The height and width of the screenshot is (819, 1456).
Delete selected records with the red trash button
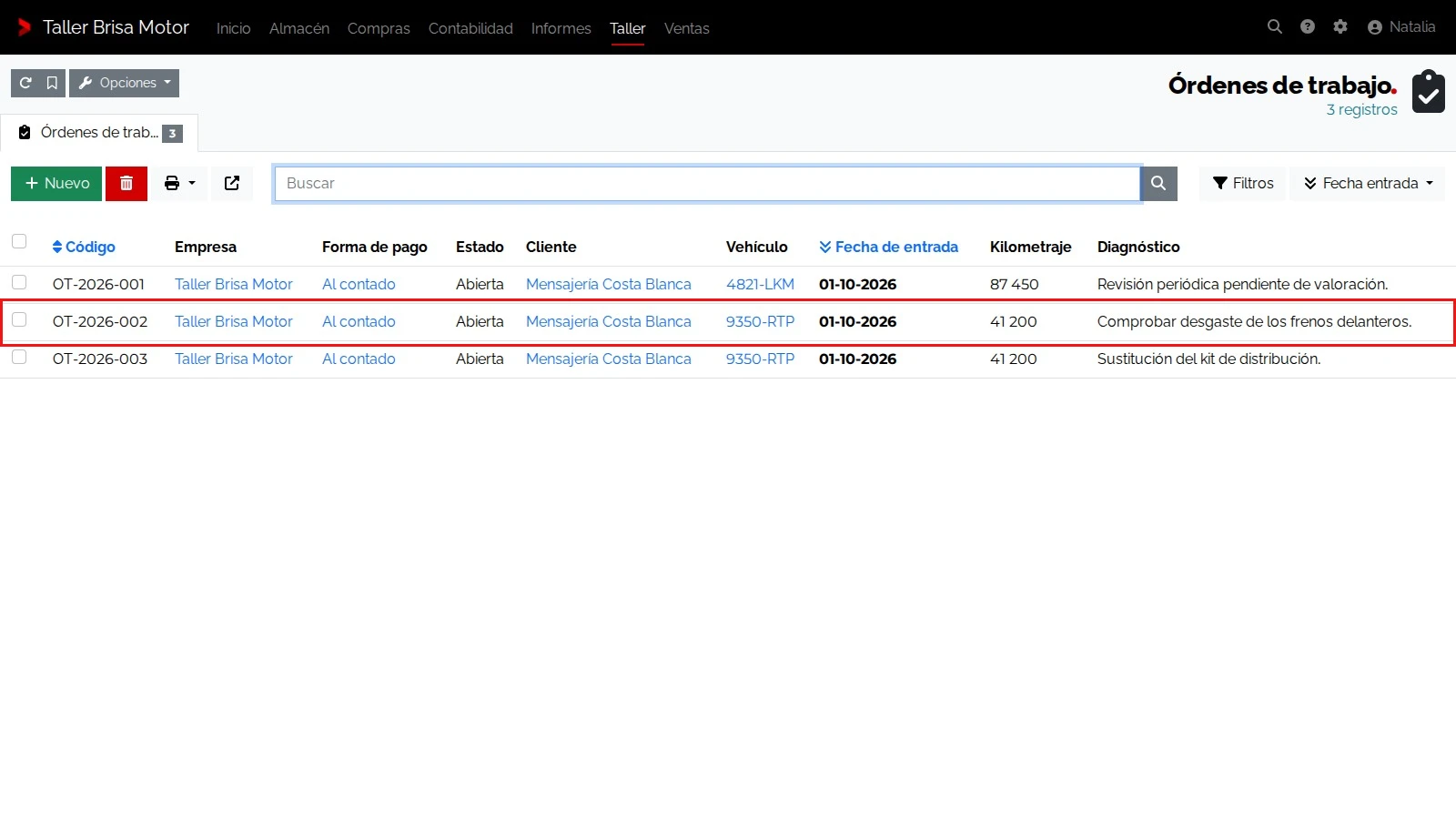126,183
